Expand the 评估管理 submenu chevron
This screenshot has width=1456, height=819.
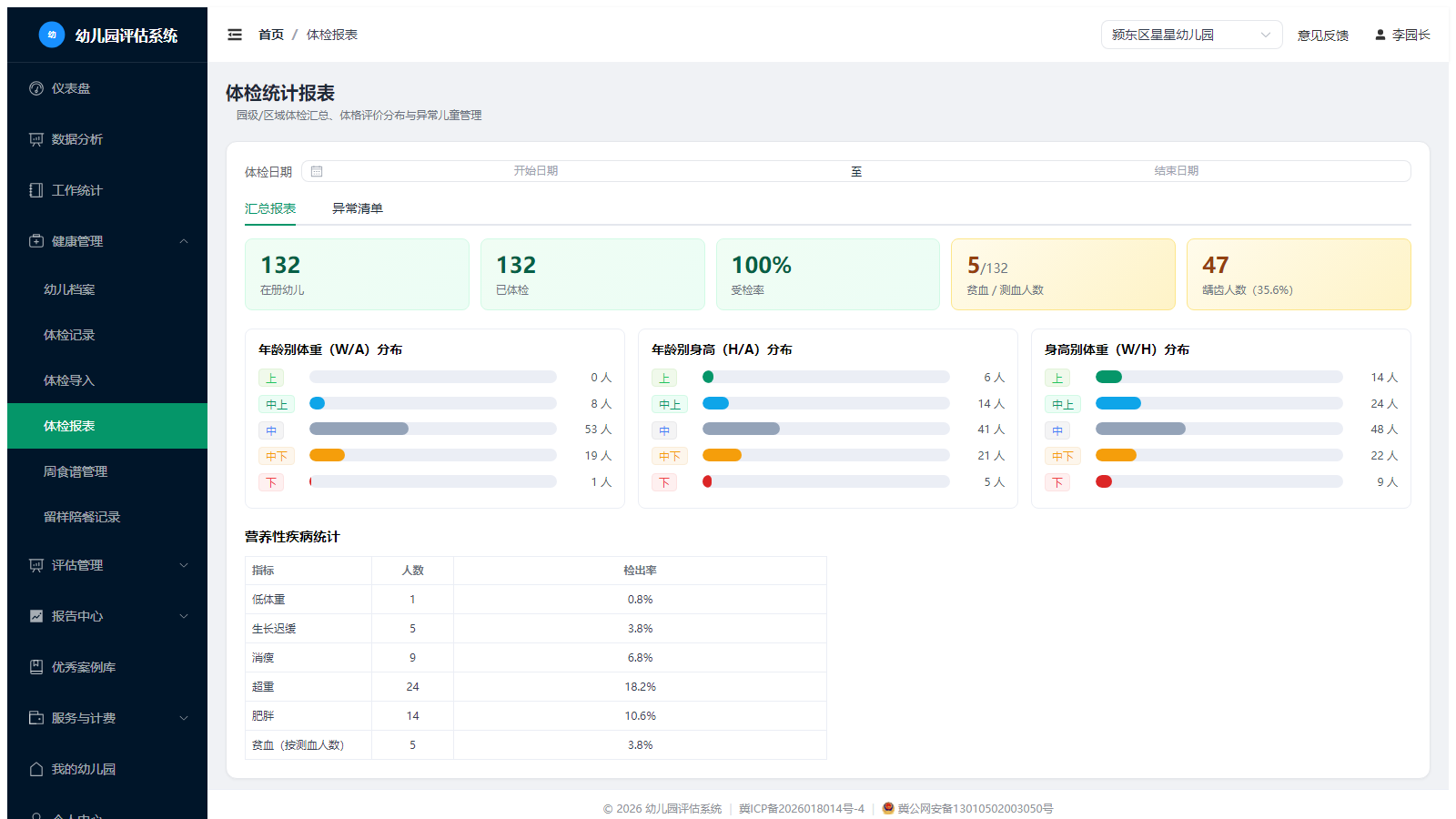[x=184, y=565]
